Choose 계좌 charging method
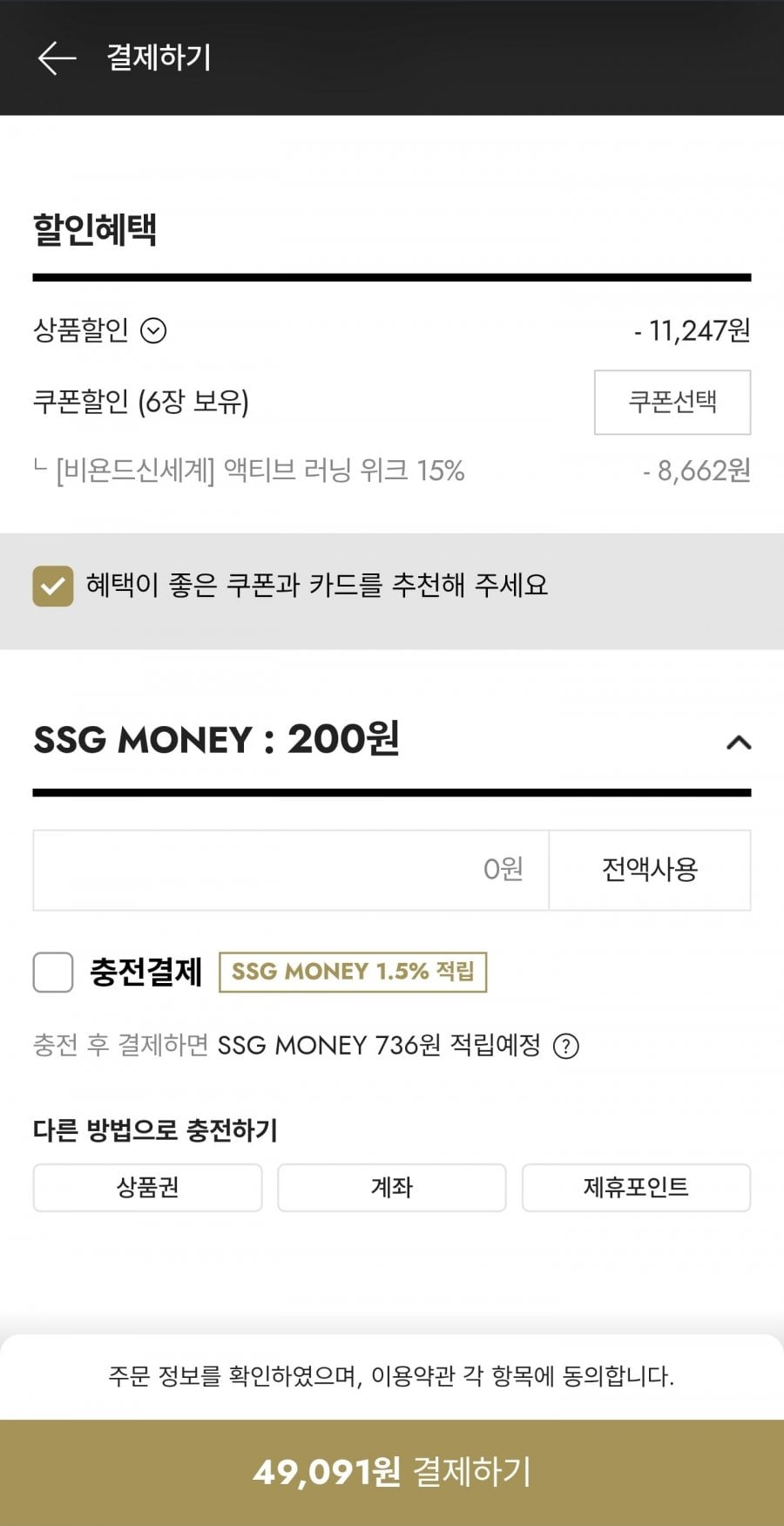Image resolution: width=784 pixels, height=1526 pixels. [391, 1187]
